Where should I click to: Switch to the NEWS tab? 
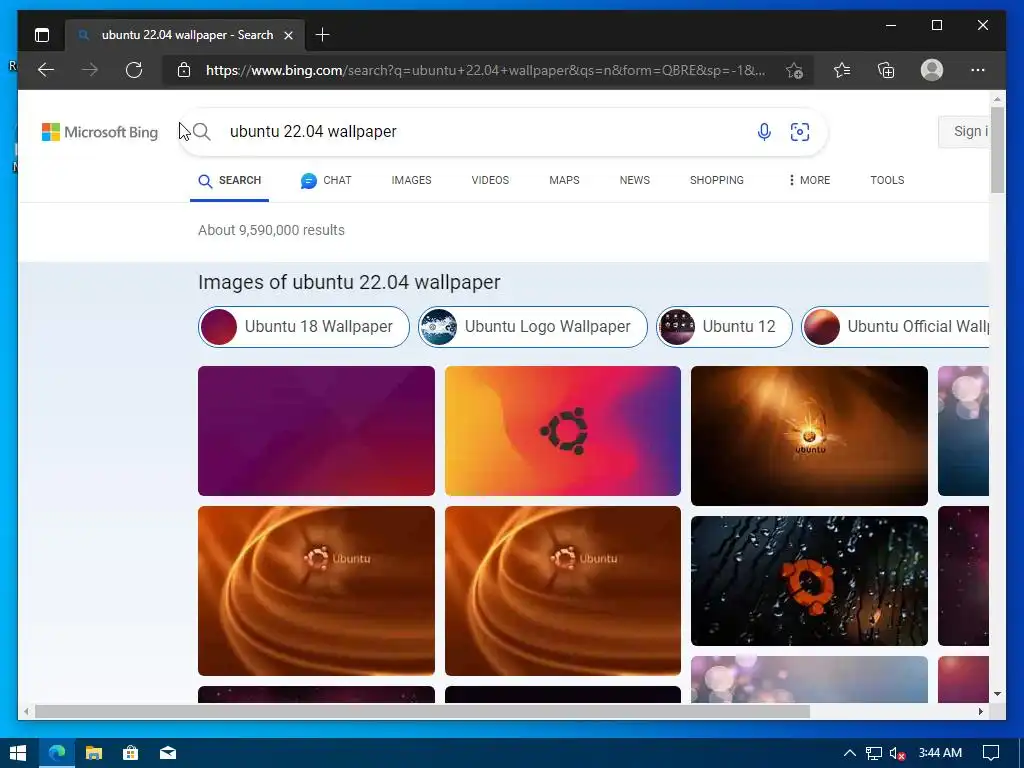click(635, 180)
